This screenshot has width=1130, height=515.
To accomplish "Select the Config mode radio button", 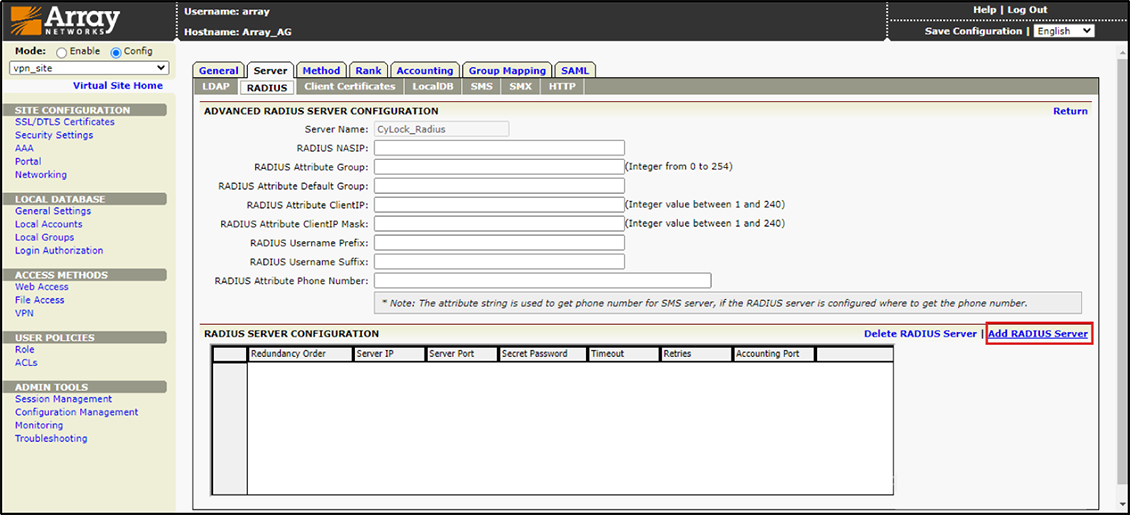I will pos(115,52).
